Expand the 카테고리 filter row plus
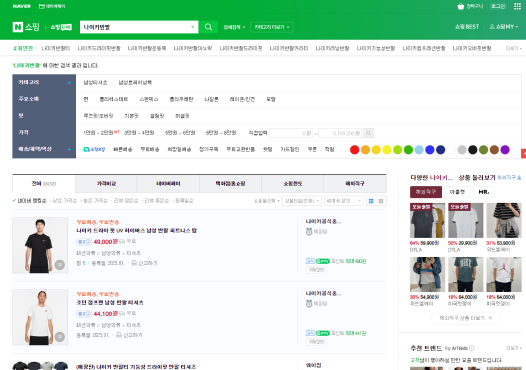The image size is (526, 370). click(69, 83)
